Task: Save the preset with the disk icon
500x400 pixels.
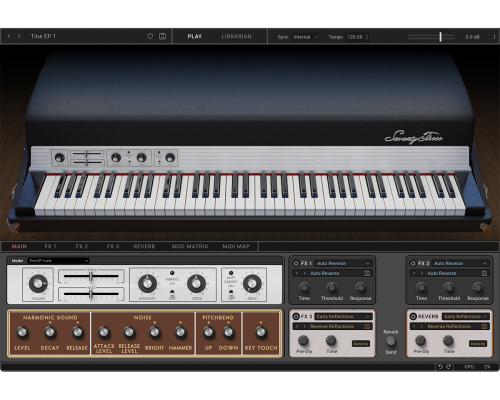Action: [162, 36]
